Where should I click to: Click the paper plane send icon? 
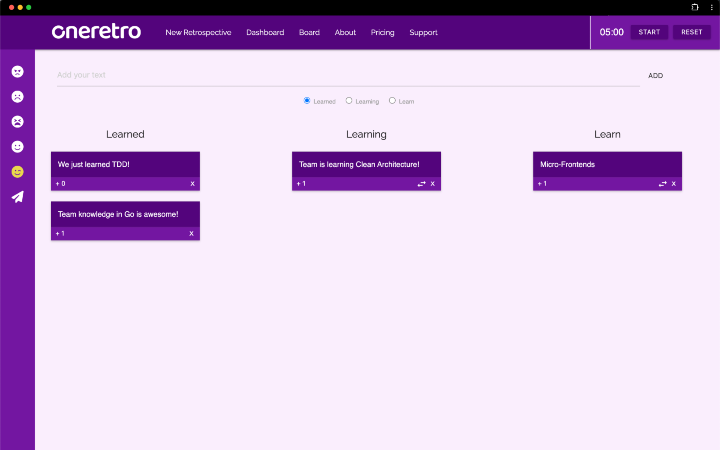pos(17,197)
